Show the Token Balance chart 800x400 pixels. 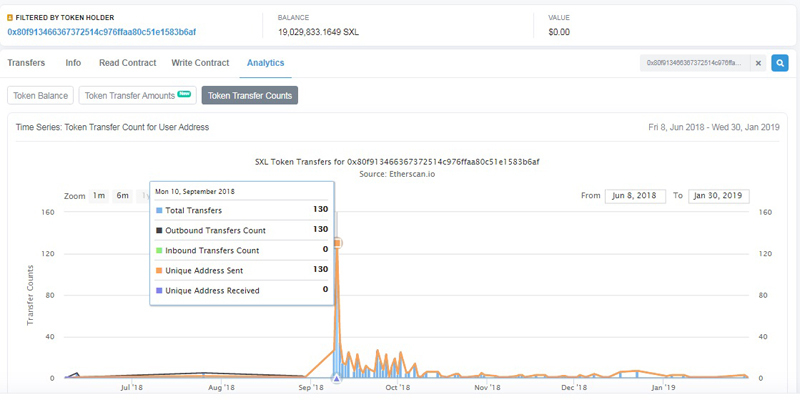(39, 96)
